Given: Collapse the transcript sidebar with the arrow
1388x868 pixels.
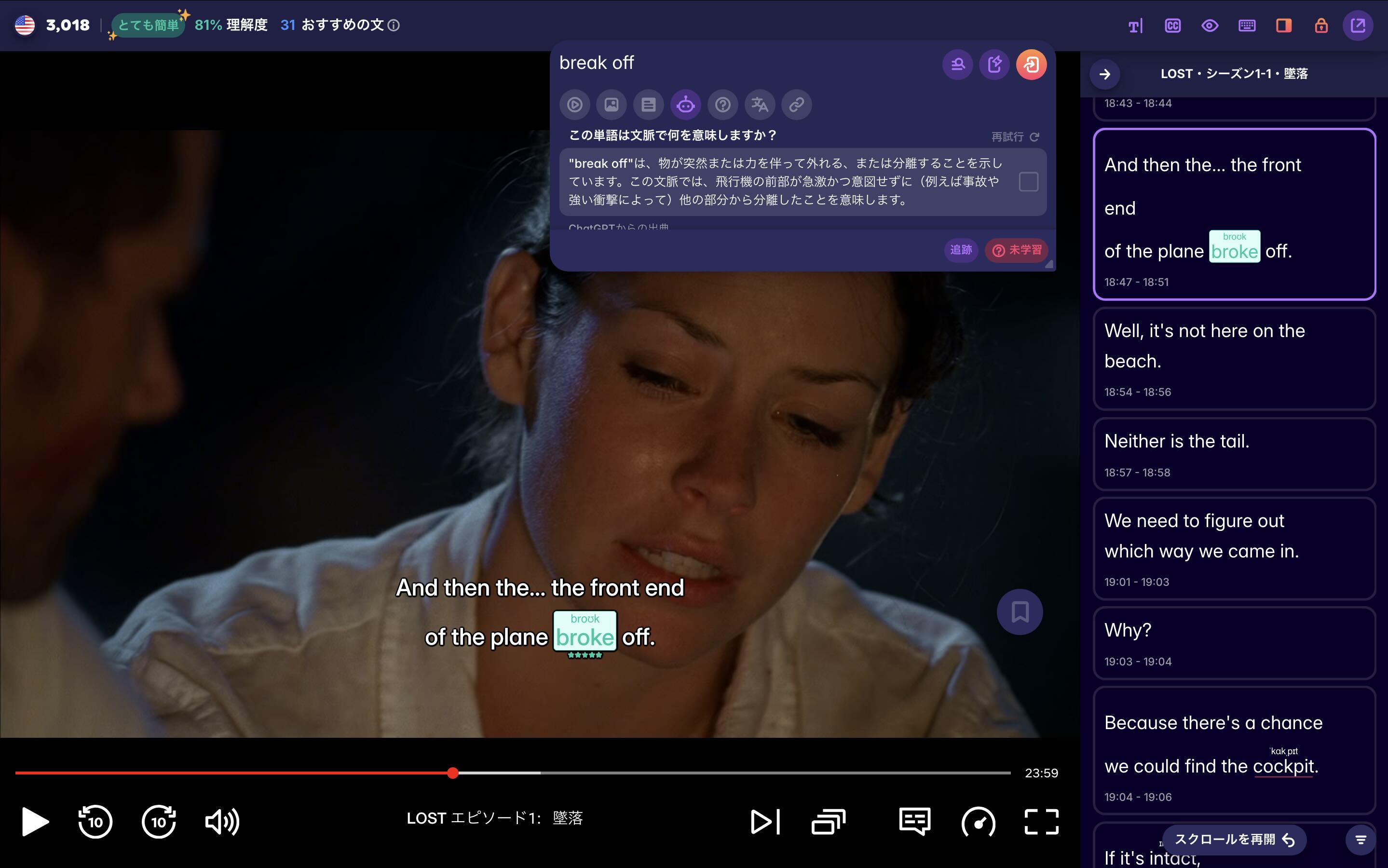Looking at the screenshot, I should point(1104,73).
